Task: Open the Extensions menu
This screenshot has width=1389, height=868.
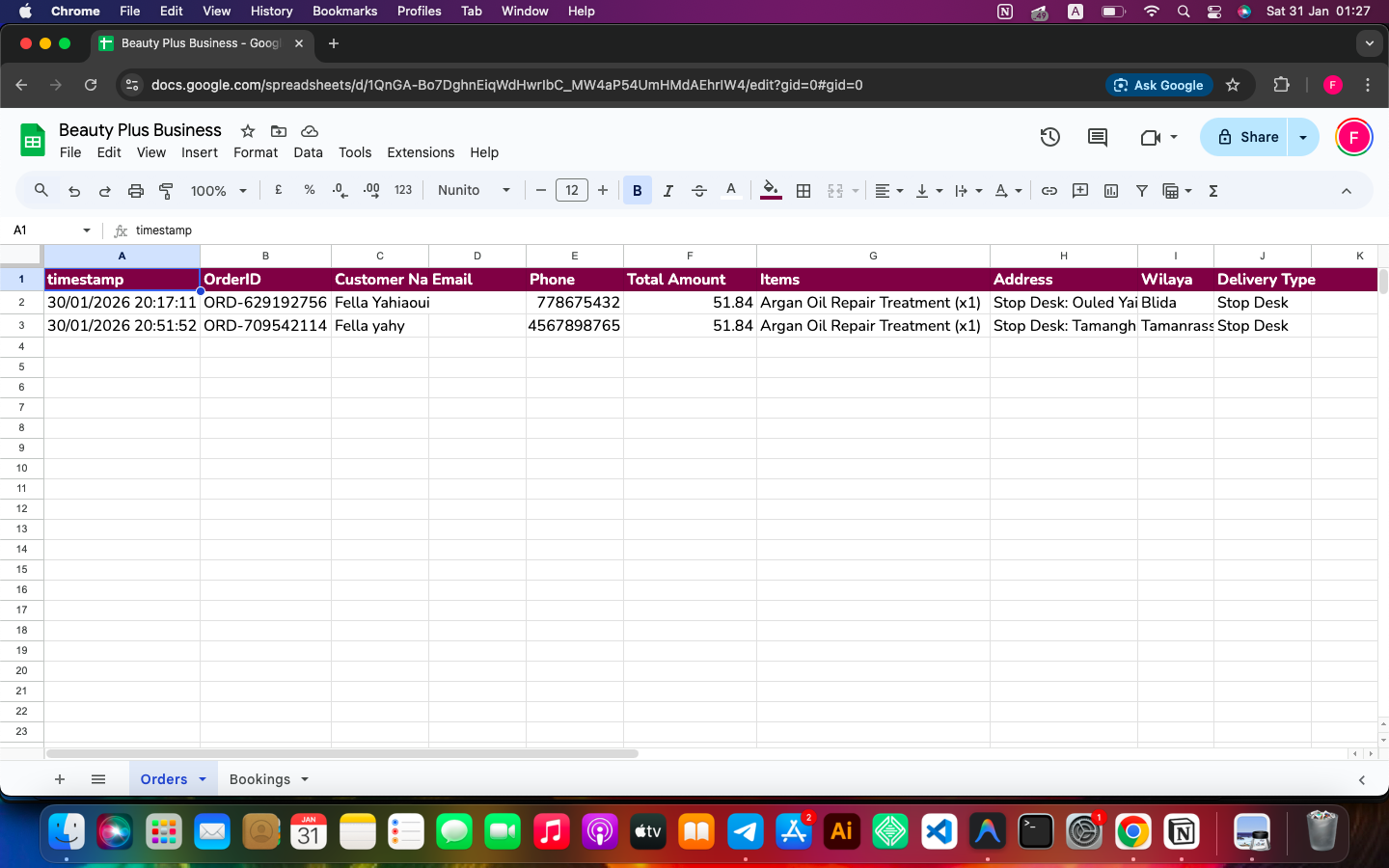Action: coord(421,152)
